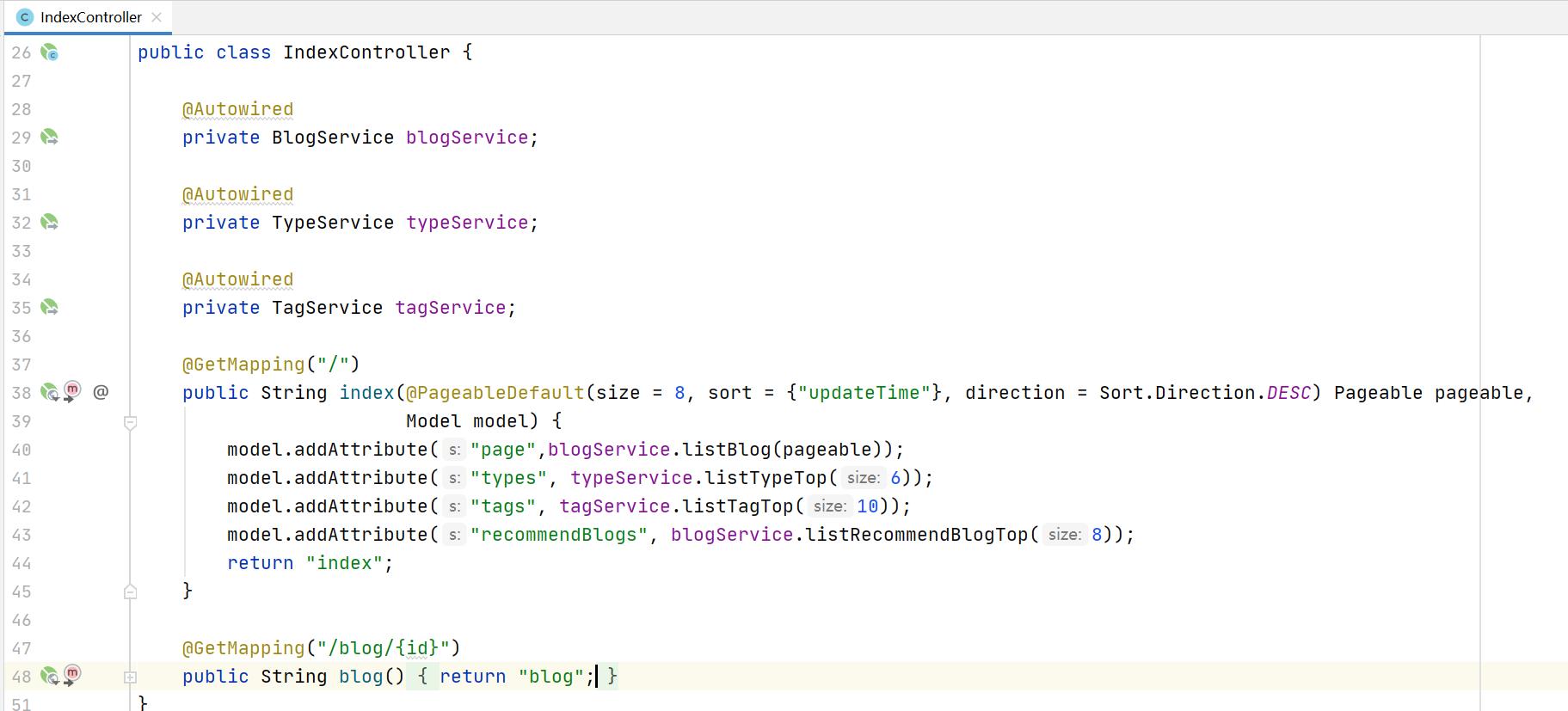The height and width of the screenshot is (711, 1568).
Task: Click line number 26 in the gutter
Action: coord(22,53)
